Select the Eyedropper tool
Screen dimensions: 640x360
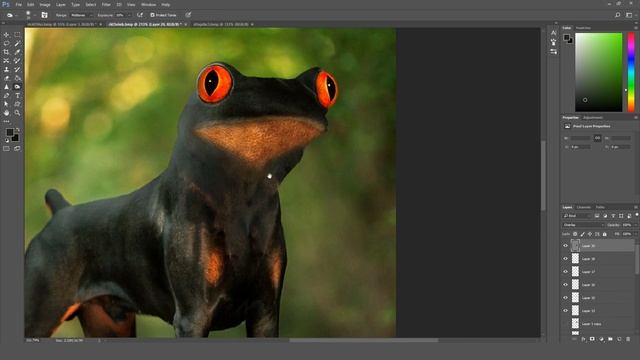[17, 52]
